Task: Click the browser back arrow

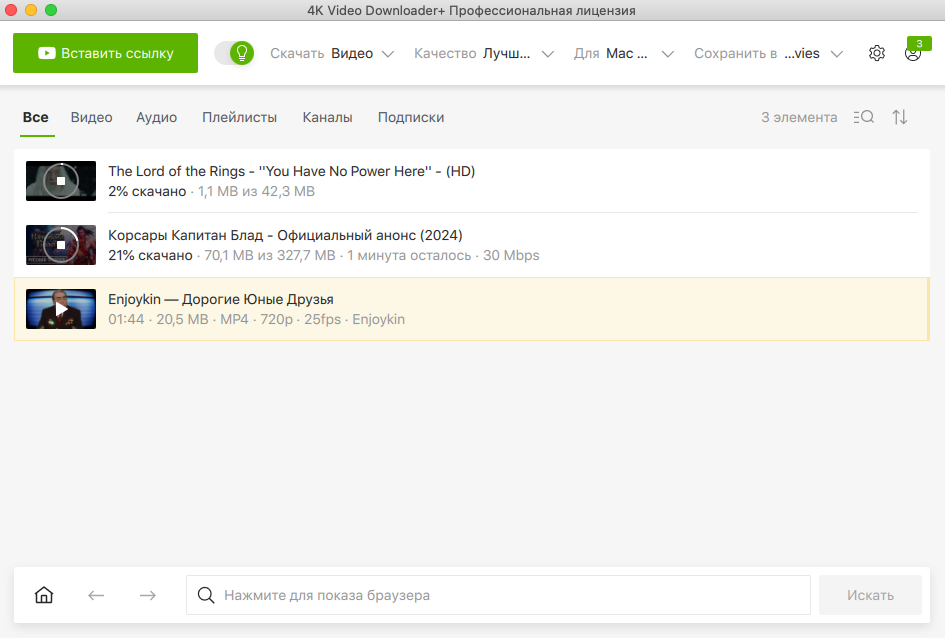Action: [96, 595]
